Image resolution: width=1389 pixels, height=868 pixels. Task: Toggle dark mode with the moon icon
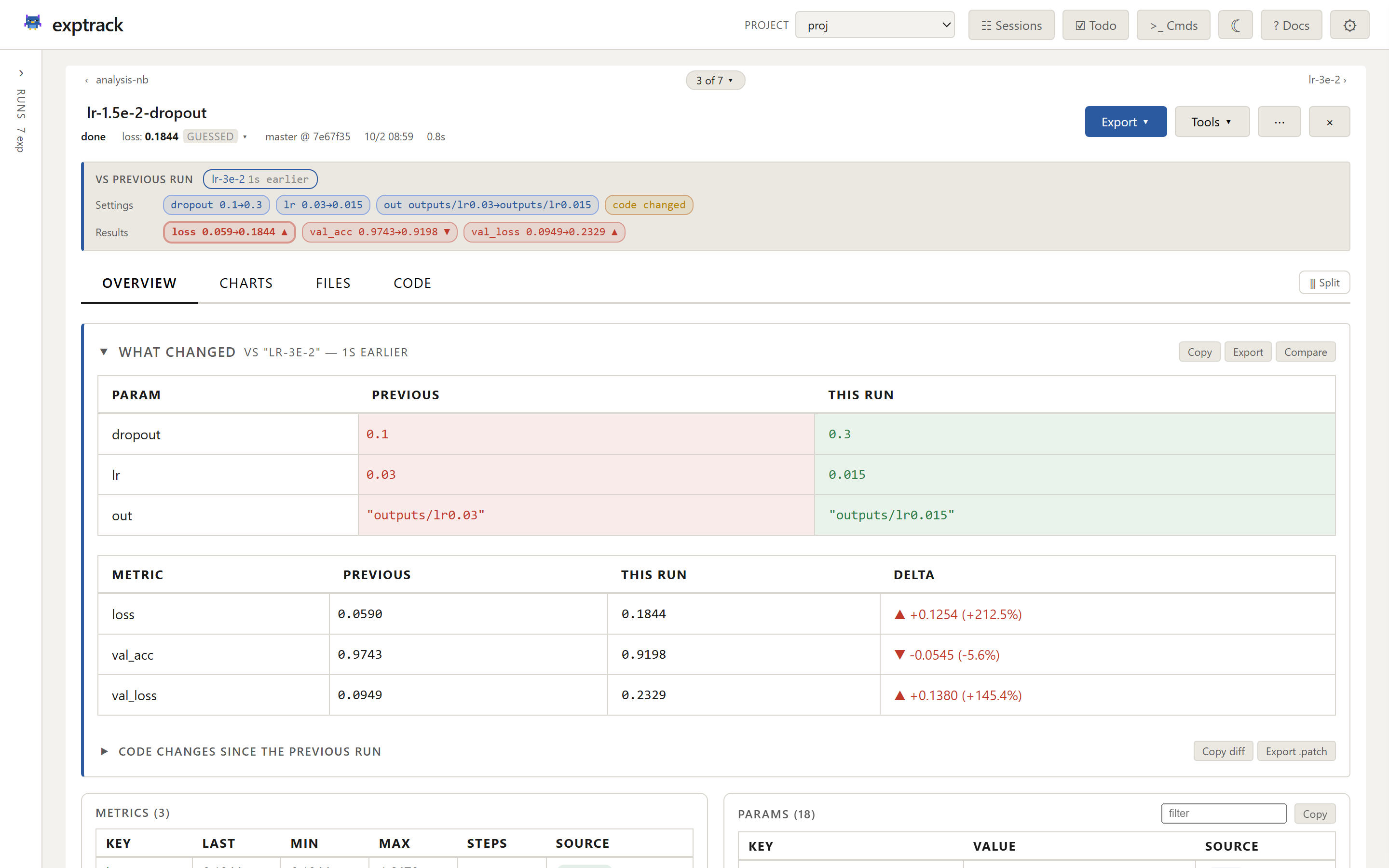tap(1235, 25)
